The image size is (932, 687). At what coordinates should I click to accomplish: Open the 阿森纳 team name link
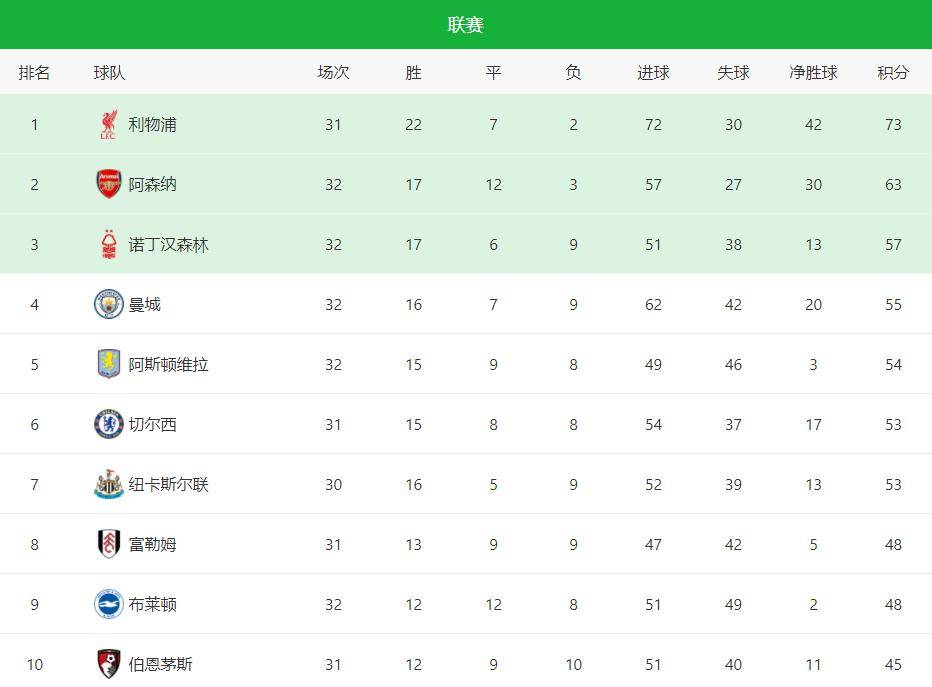(152, 185)
